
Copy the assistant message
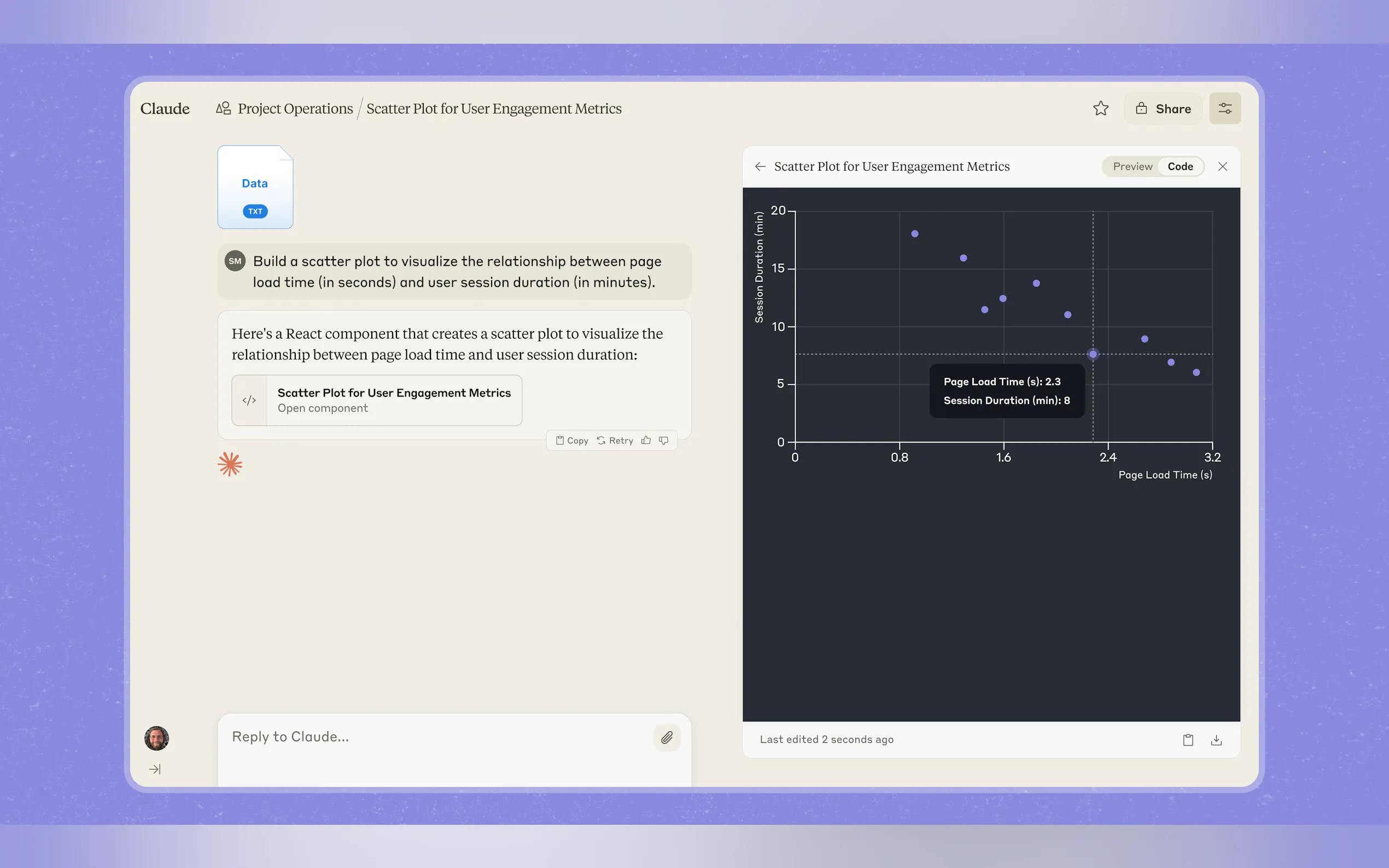point(572,441)
